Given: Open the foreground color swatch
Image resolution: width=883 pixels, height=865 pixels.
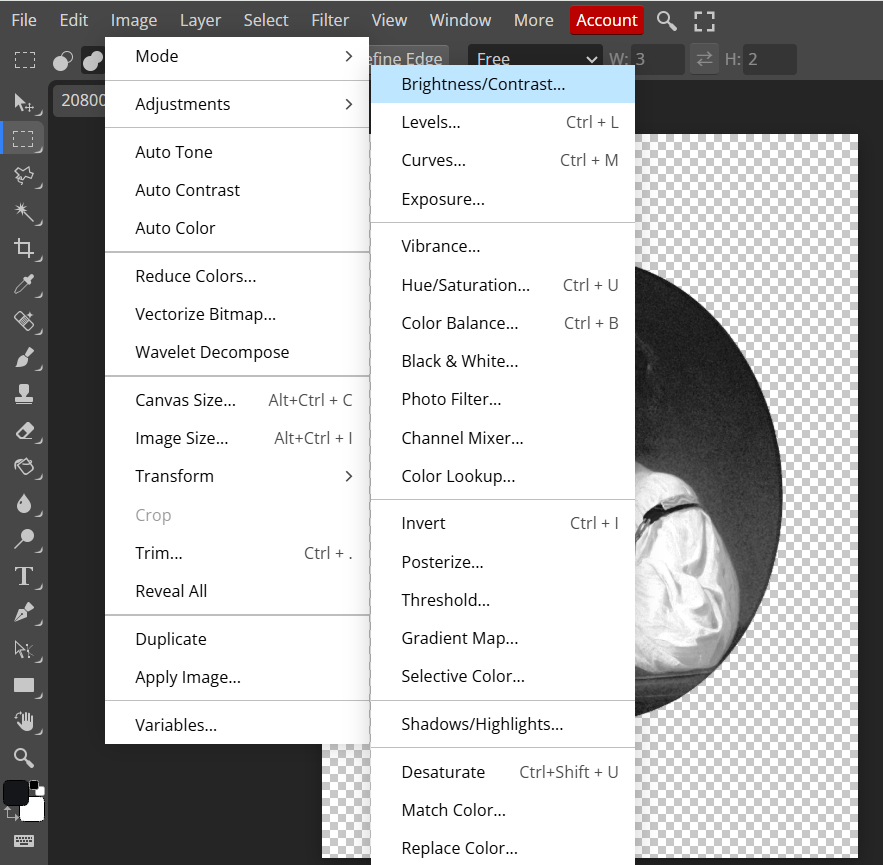Looking at the screenshot, I should (16, 793).
